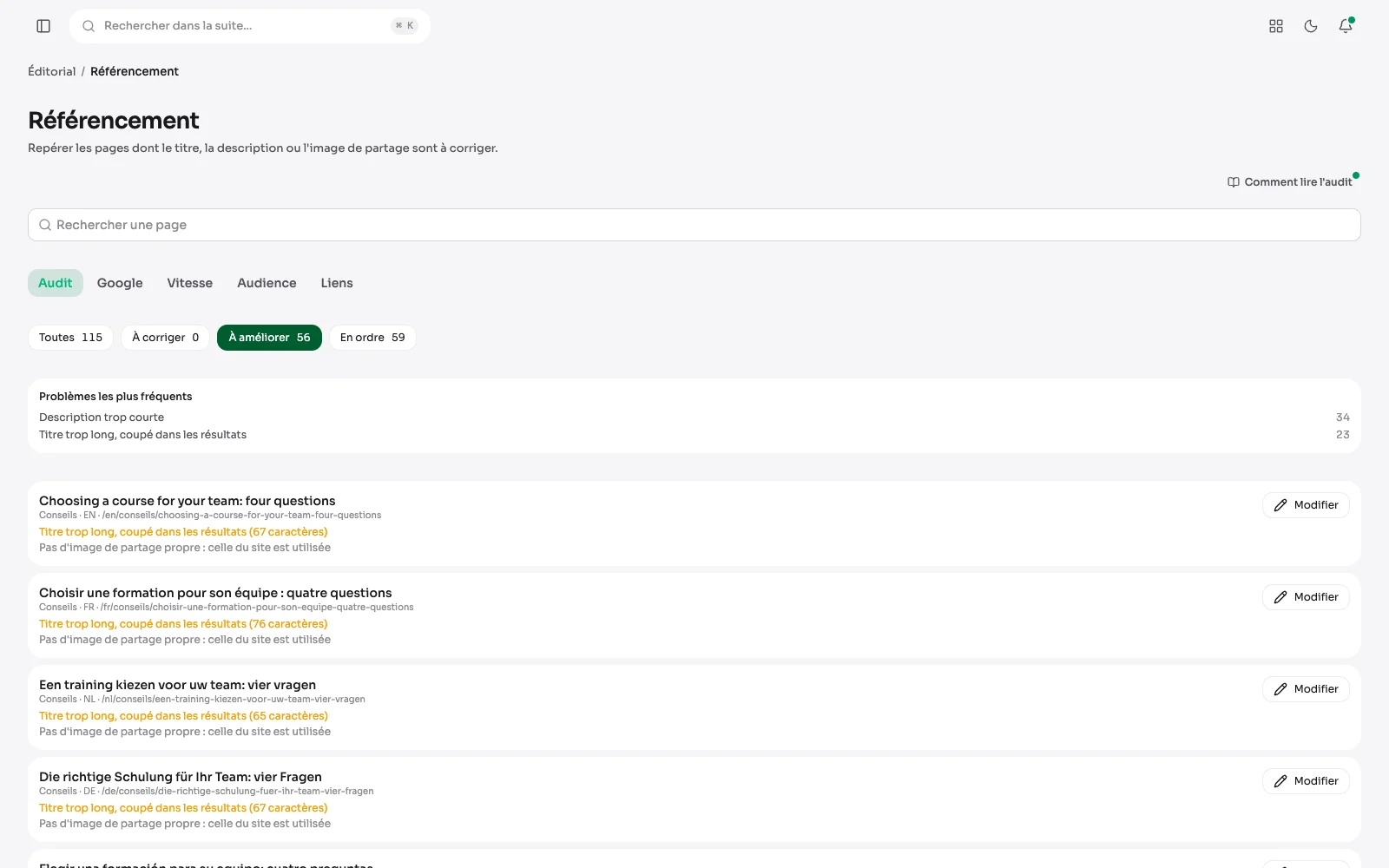Click Problèmes les plus fréquents heading

coord(115,397)
